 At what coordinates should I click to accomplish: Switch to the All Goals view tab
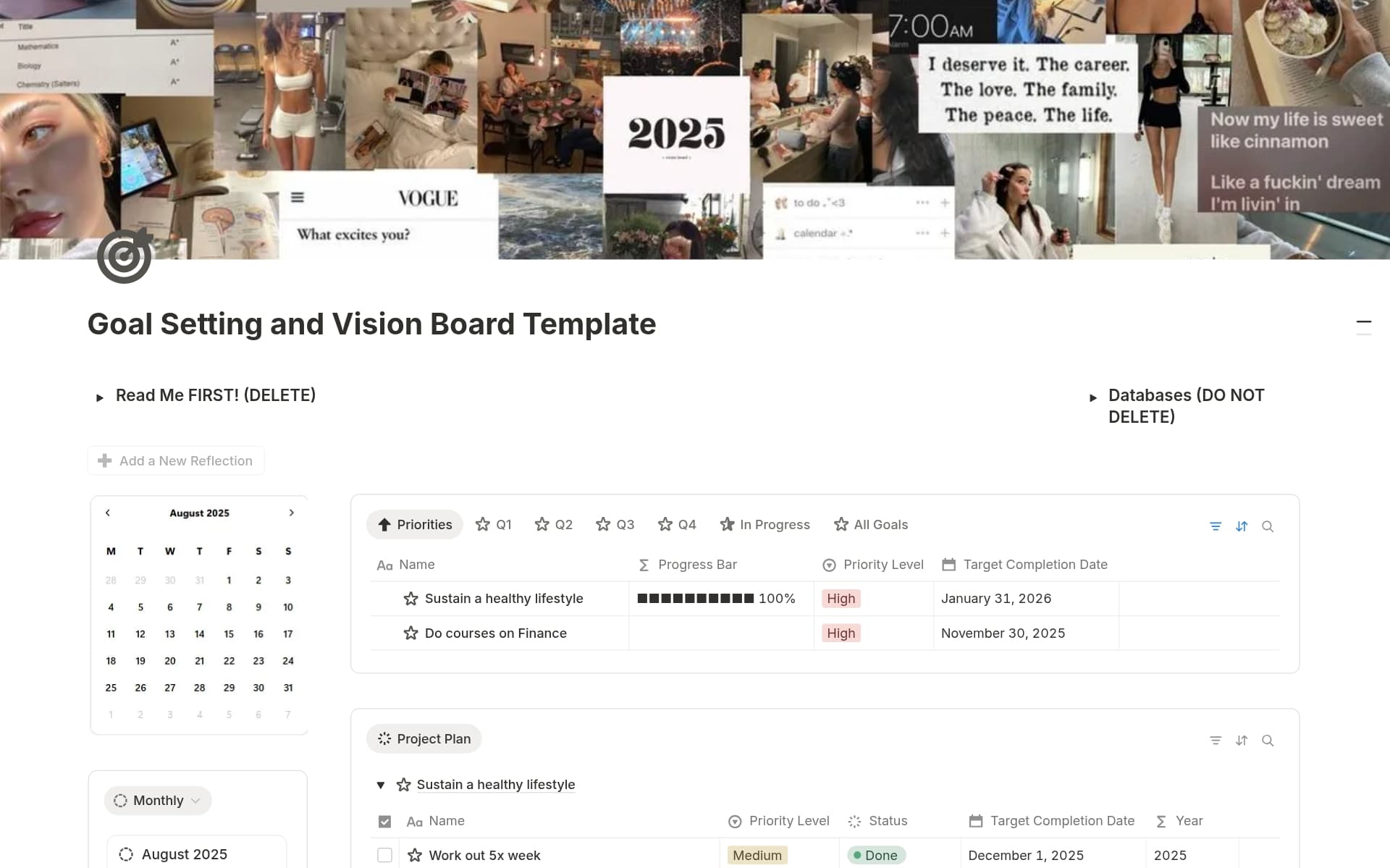coord(871,524)
